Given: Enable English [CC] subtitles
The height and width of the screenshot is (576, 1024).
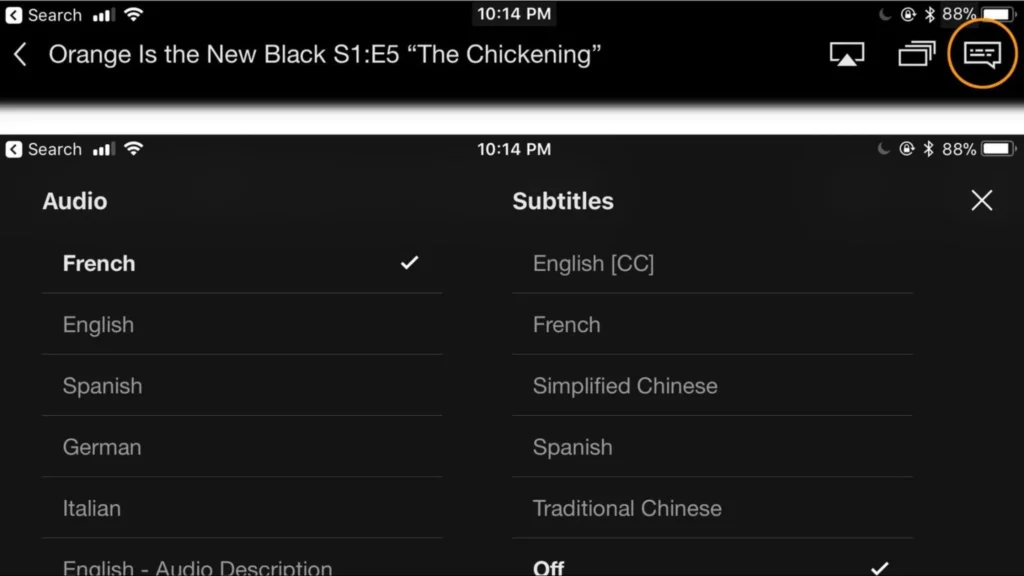Looking at the screenshot, I should click(x=594, y=263).
